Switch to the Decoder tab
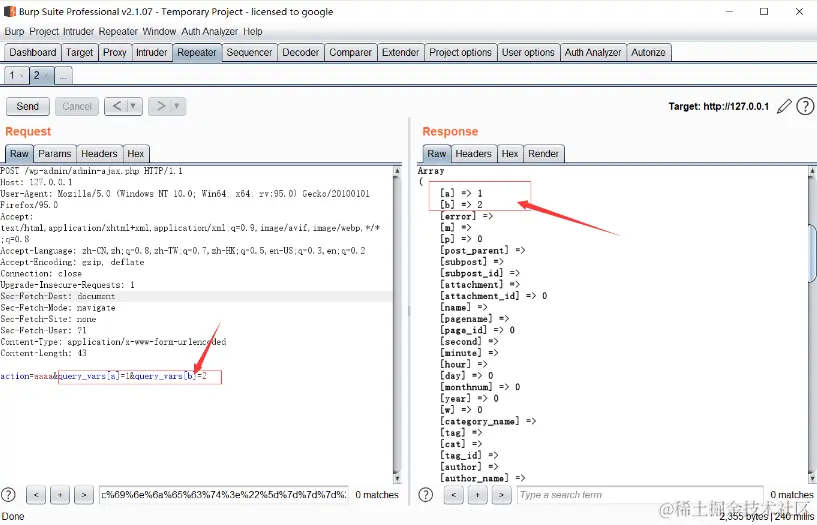 coord(301,53)
